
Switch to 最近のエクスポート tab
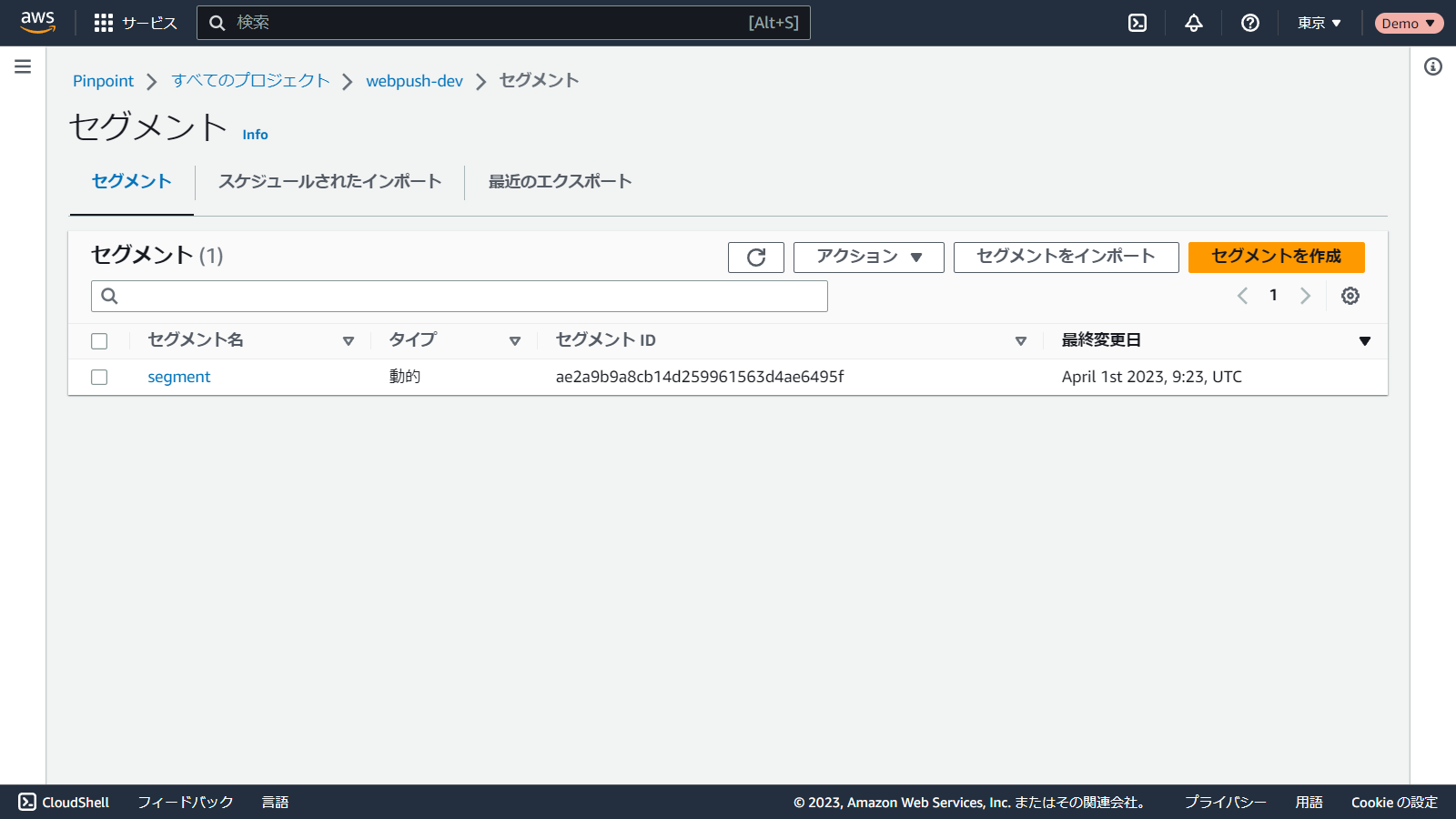tap(560, 181)
